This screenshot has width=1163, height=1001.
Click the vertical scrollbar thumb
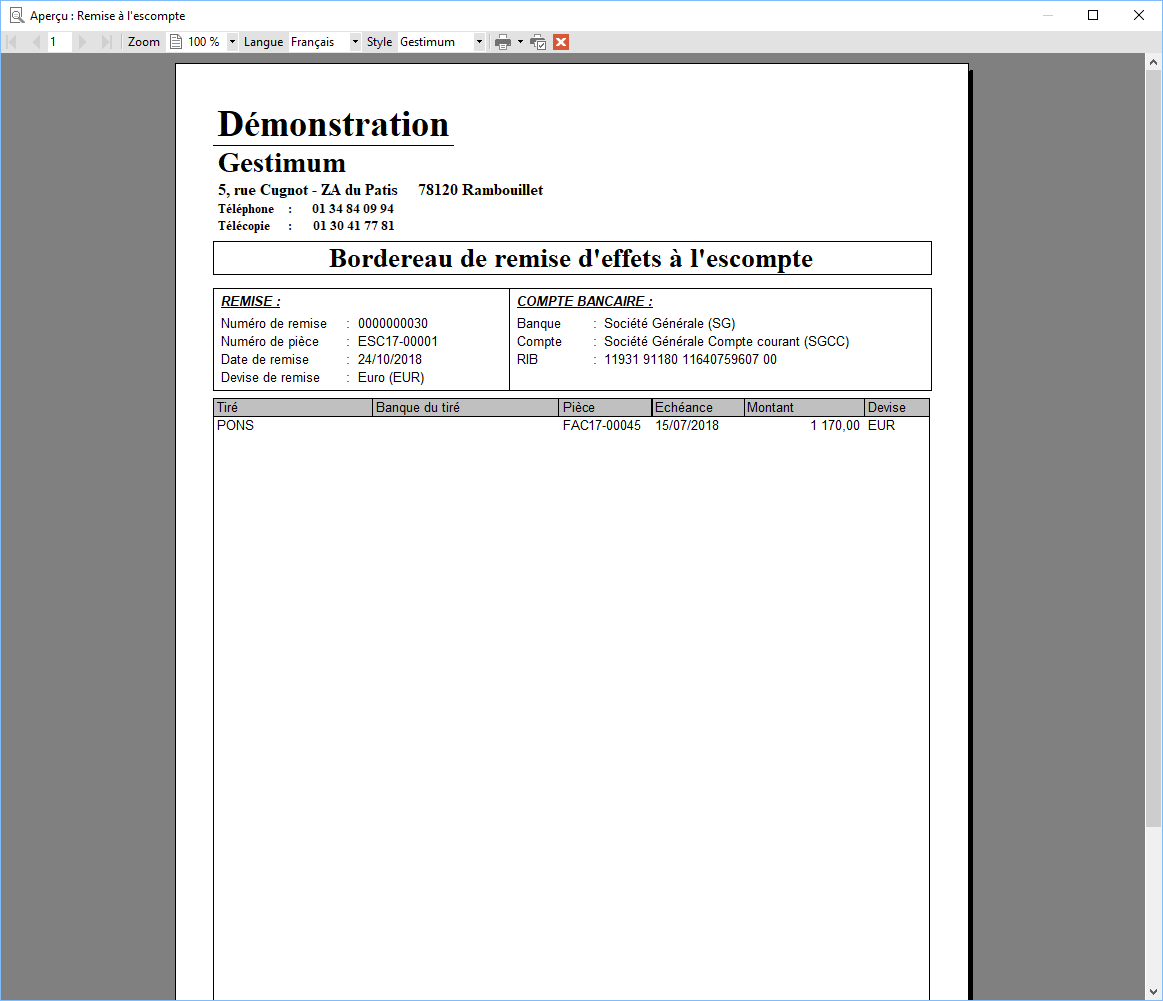(x=1153, y=449)
